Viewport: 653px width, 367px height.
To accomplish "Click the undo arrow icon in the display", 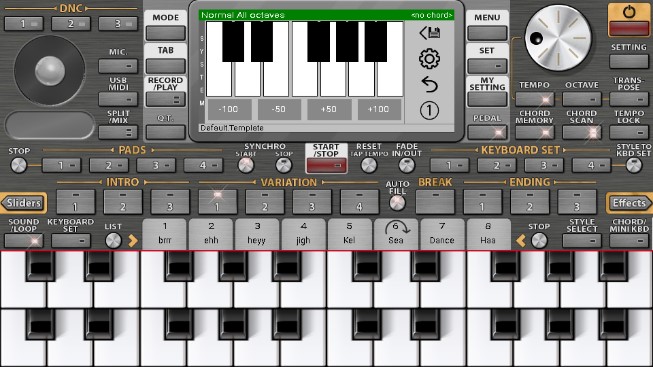I will (429, 85).
